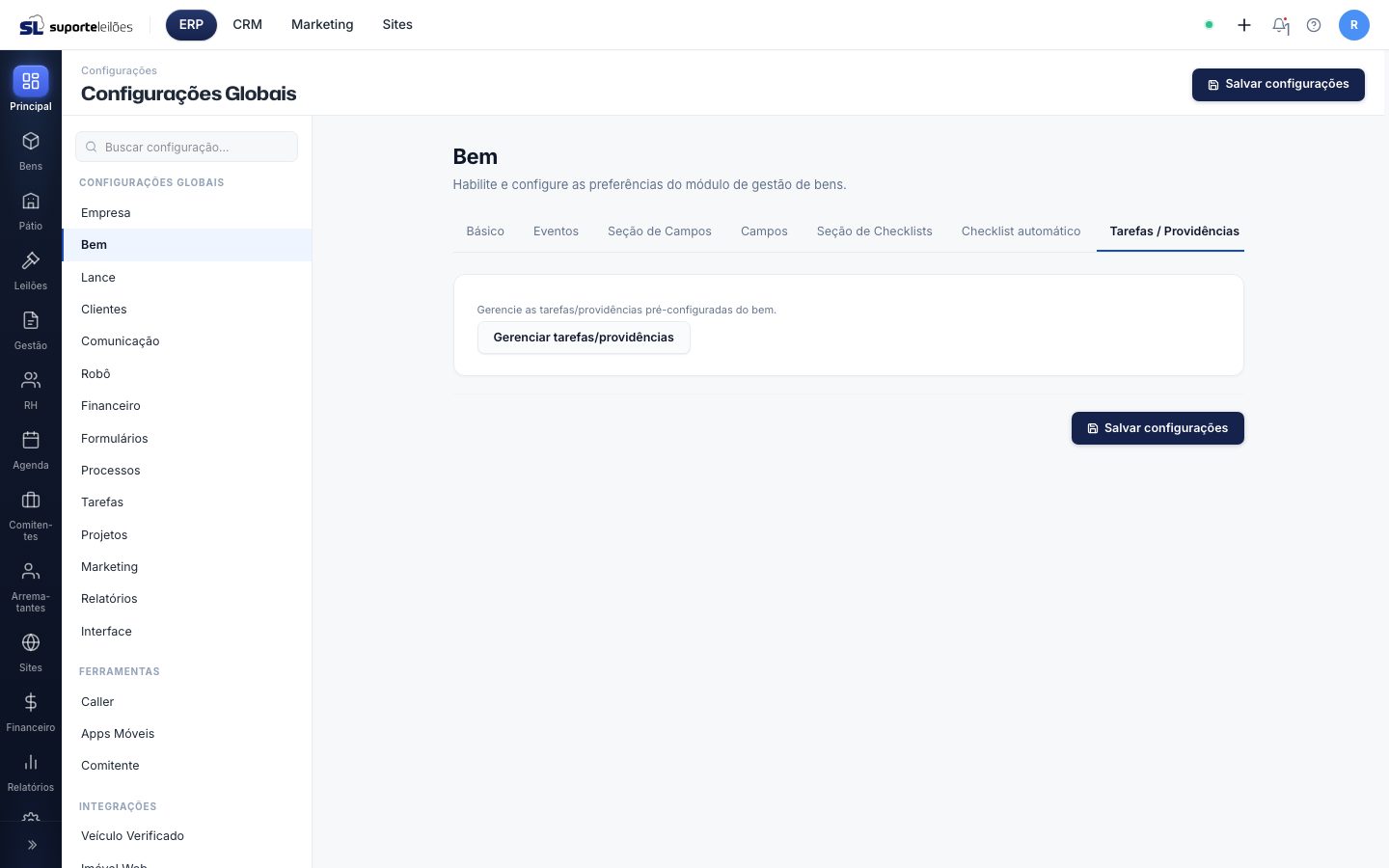1389x868 pixels.
Task: Select the Campos tab
Action: coord(764,231)
